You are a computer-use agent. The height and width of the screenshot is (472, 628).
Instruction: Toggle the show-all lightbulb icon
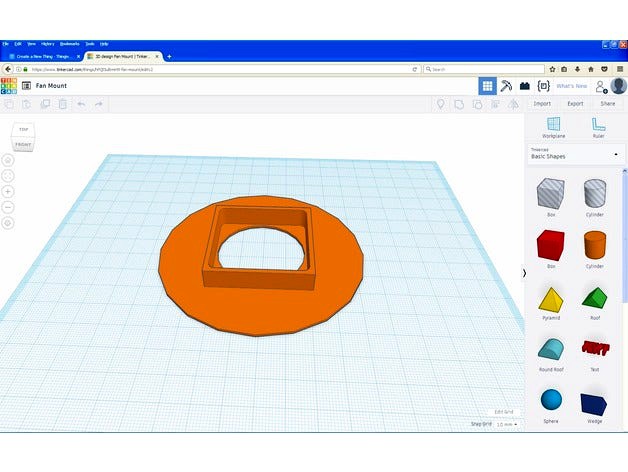click(440, 103)
